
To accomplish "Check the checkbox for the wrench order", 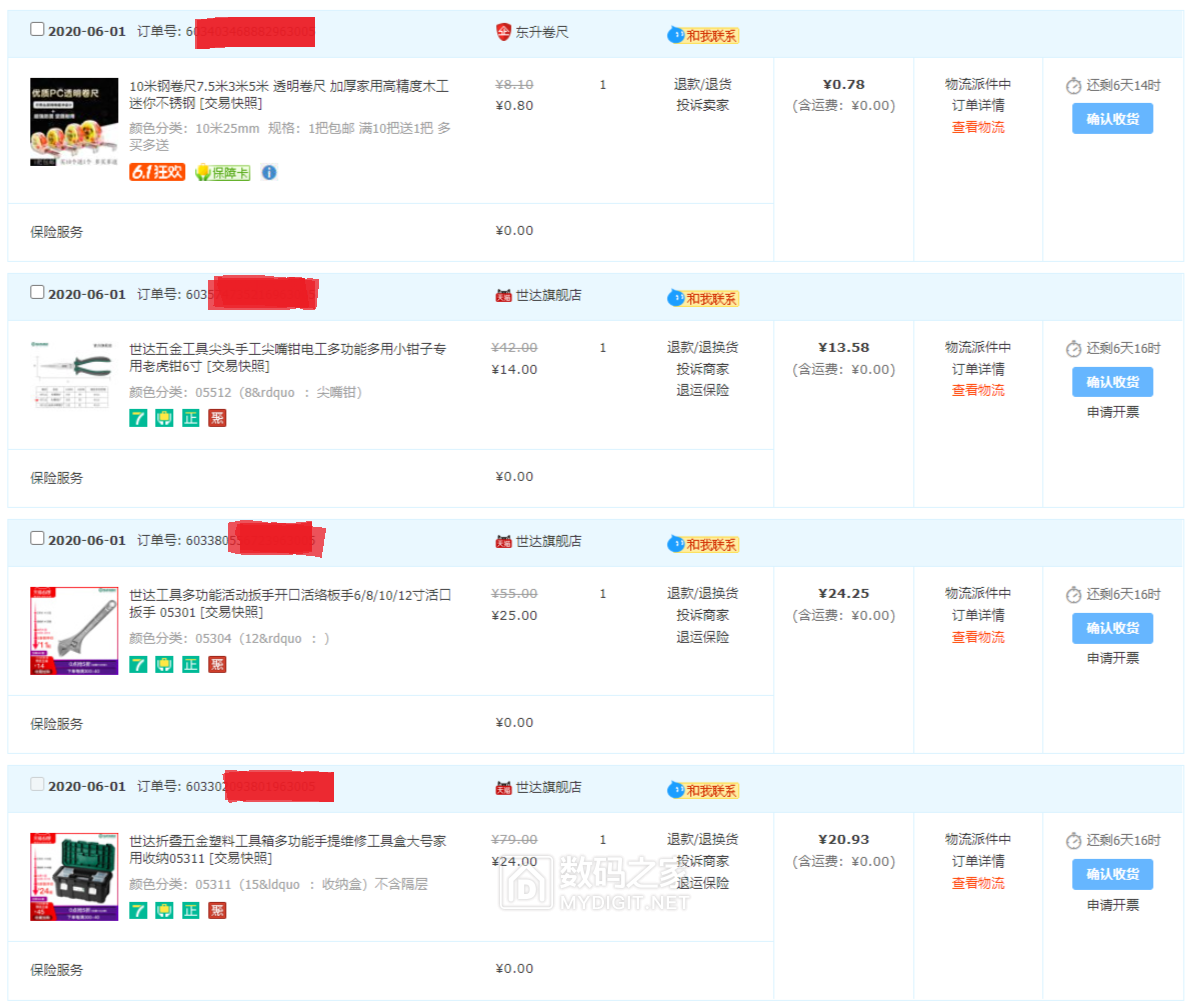I will coord(37,538).
